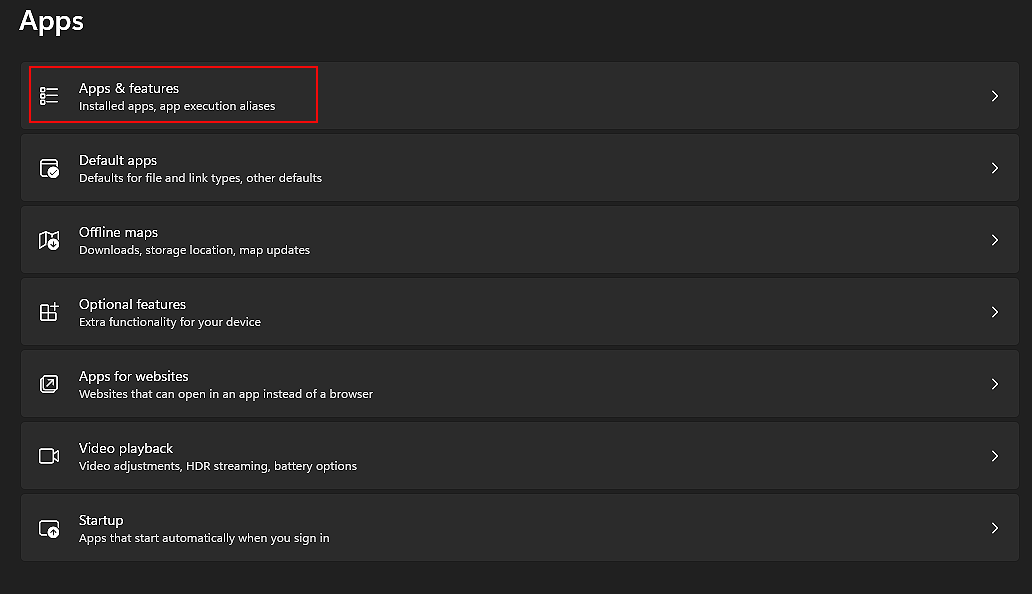Click the Default apps icon
The image size is (1032, 594).
pos(49,167)
